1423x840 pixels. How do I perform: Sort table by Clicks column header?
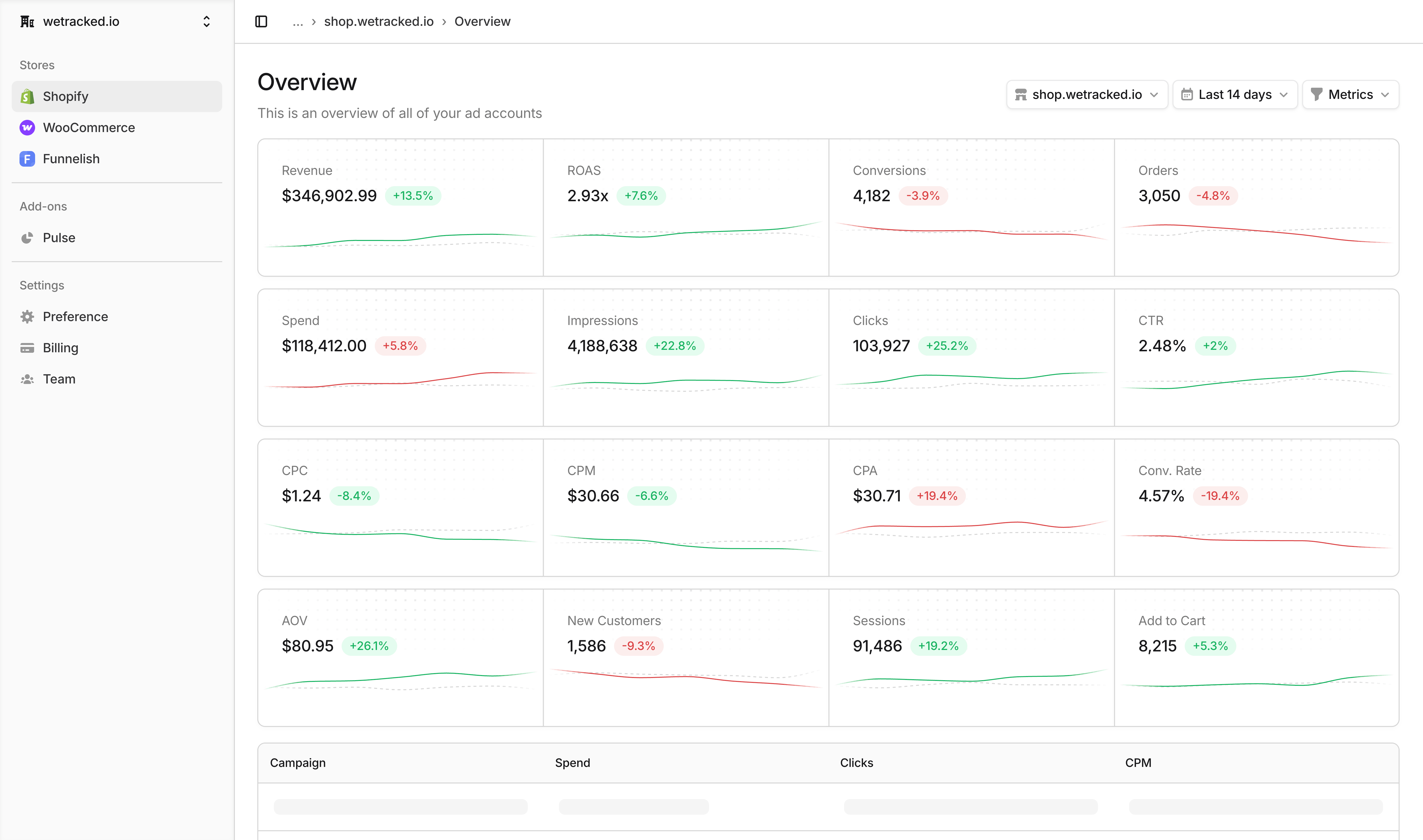[856, 763]
